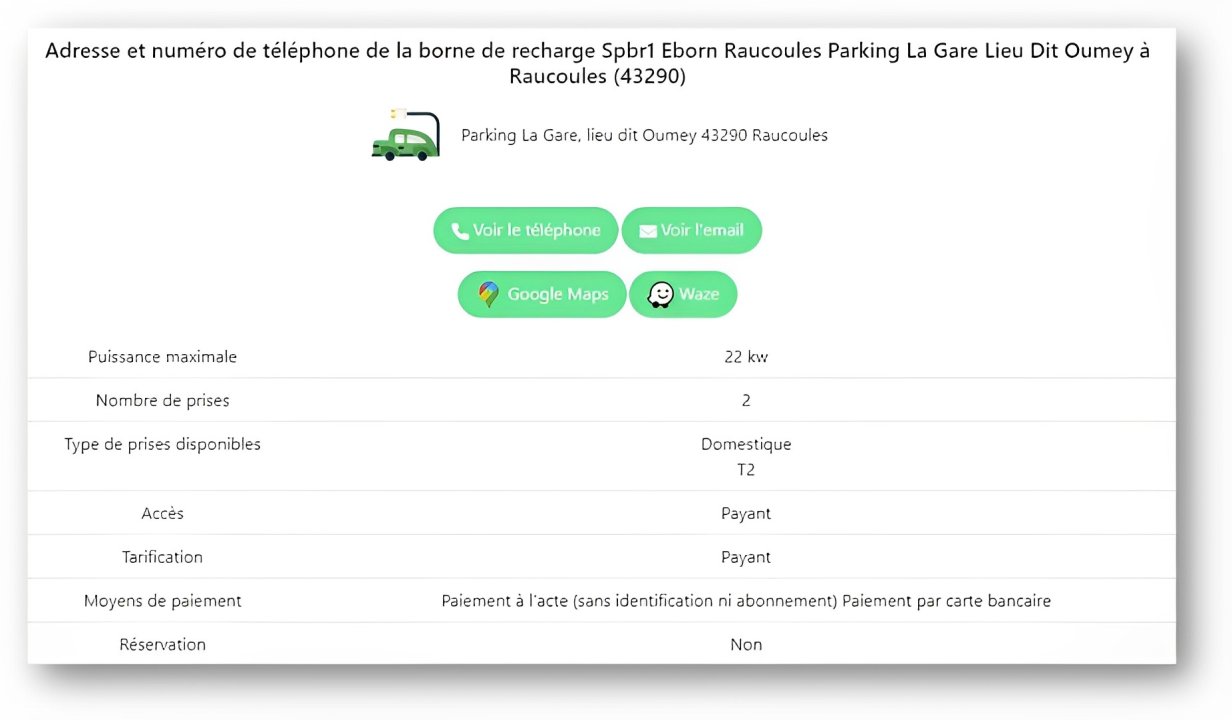Screen dimensions: 1232x720
Task: Click the green electric car charging icon
Action: point(406,136)
